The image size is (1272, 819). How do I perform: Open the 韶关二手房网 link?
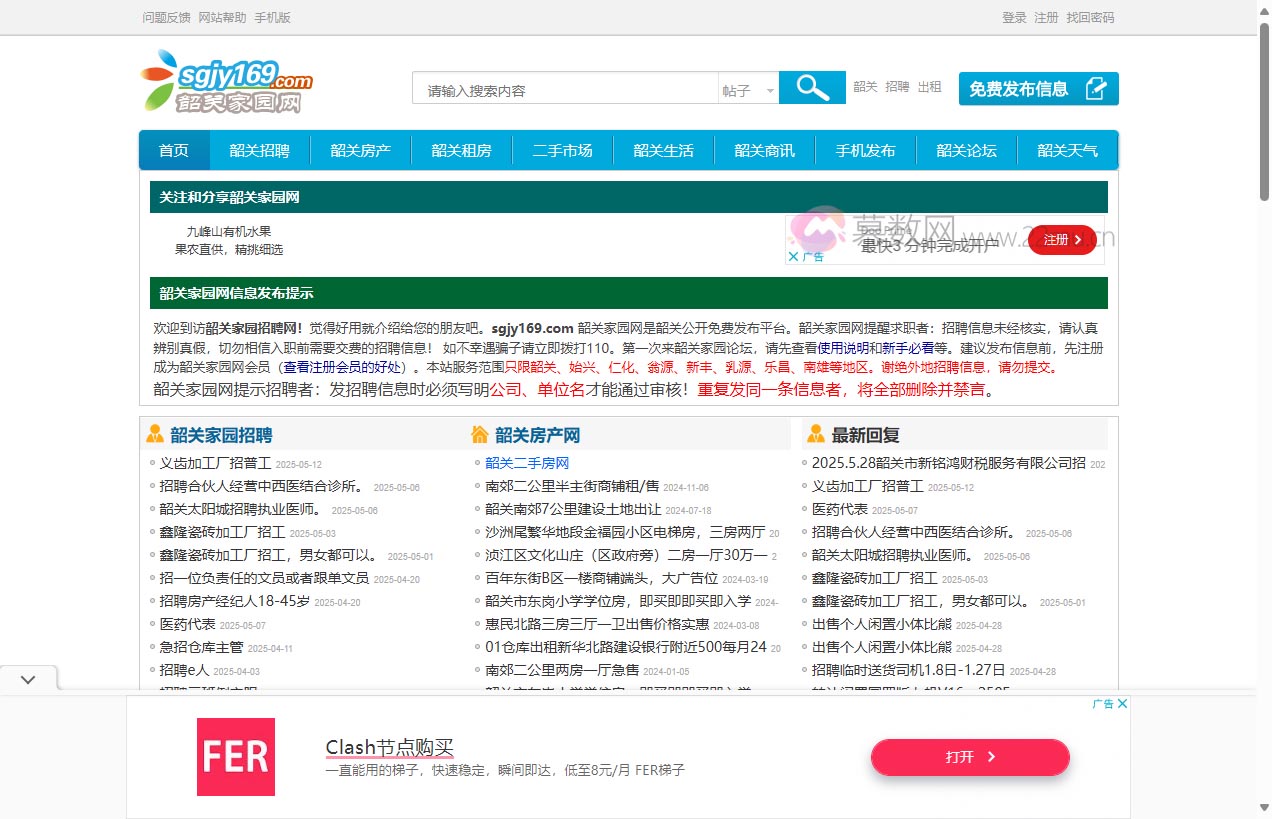[x=527, y=462]
